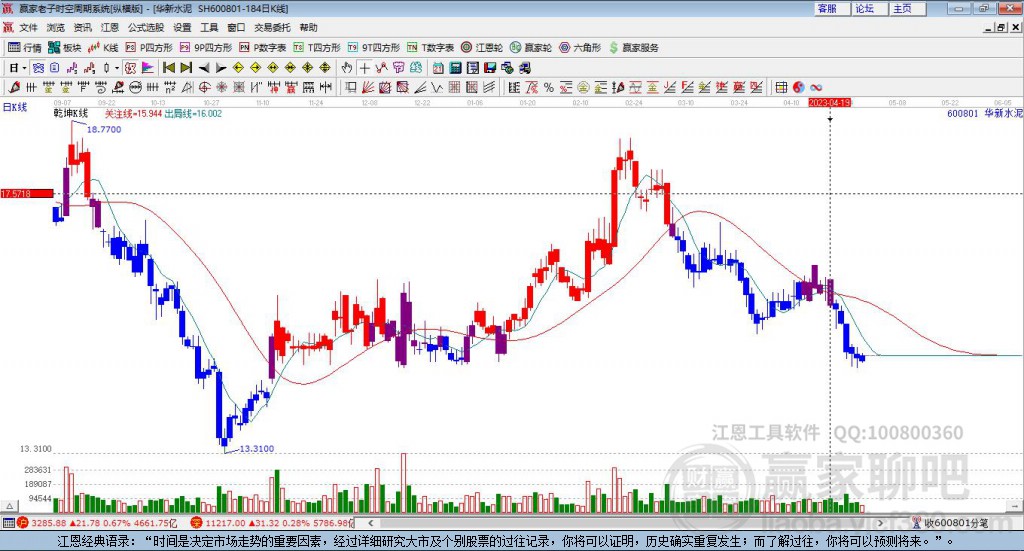Click the colored grid table icon
This screenshot has height=551, width=1024.
(x=781, y=87)
